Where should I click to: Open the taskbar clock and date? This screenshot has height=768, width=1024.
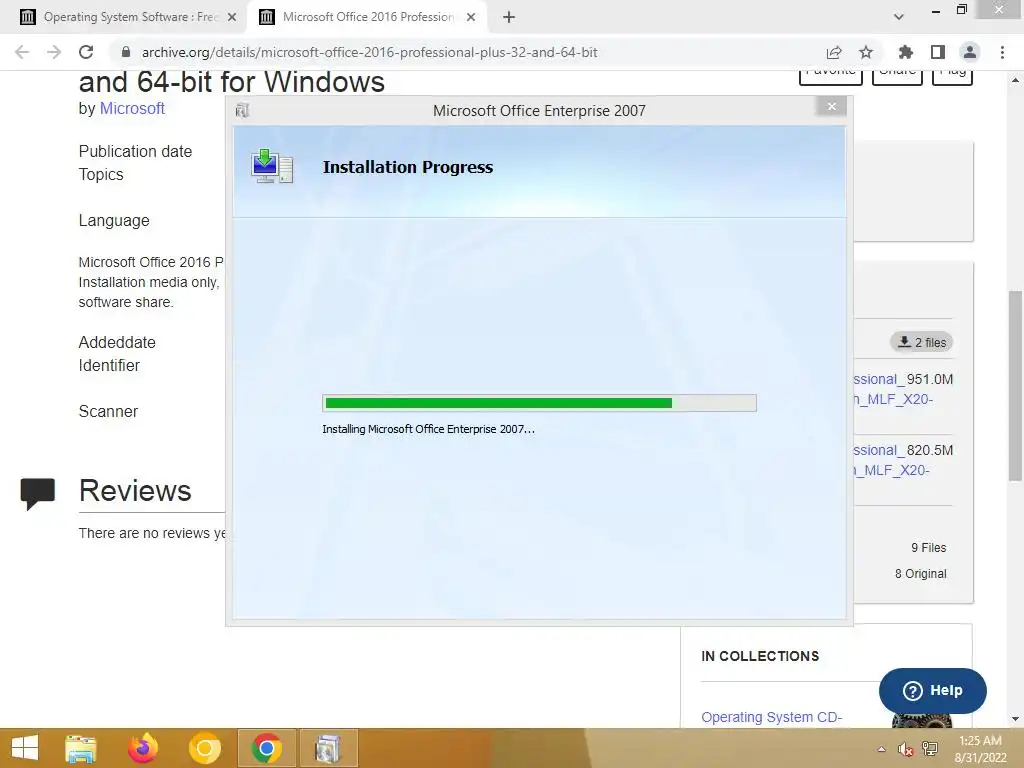980,749
